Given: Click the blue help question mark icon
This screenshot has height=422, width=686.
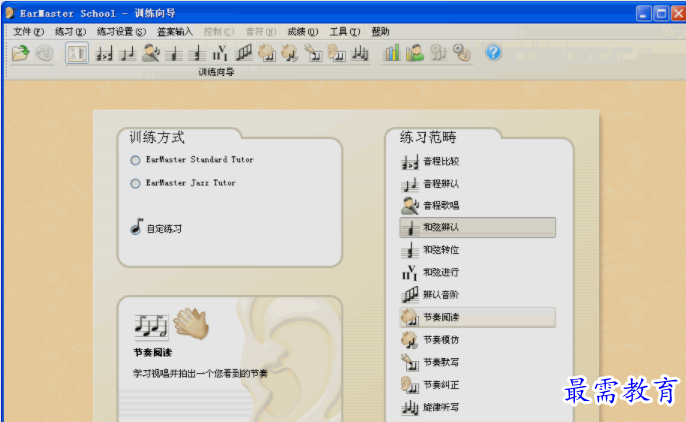Looking at the screenshot, I should point(493,53).
